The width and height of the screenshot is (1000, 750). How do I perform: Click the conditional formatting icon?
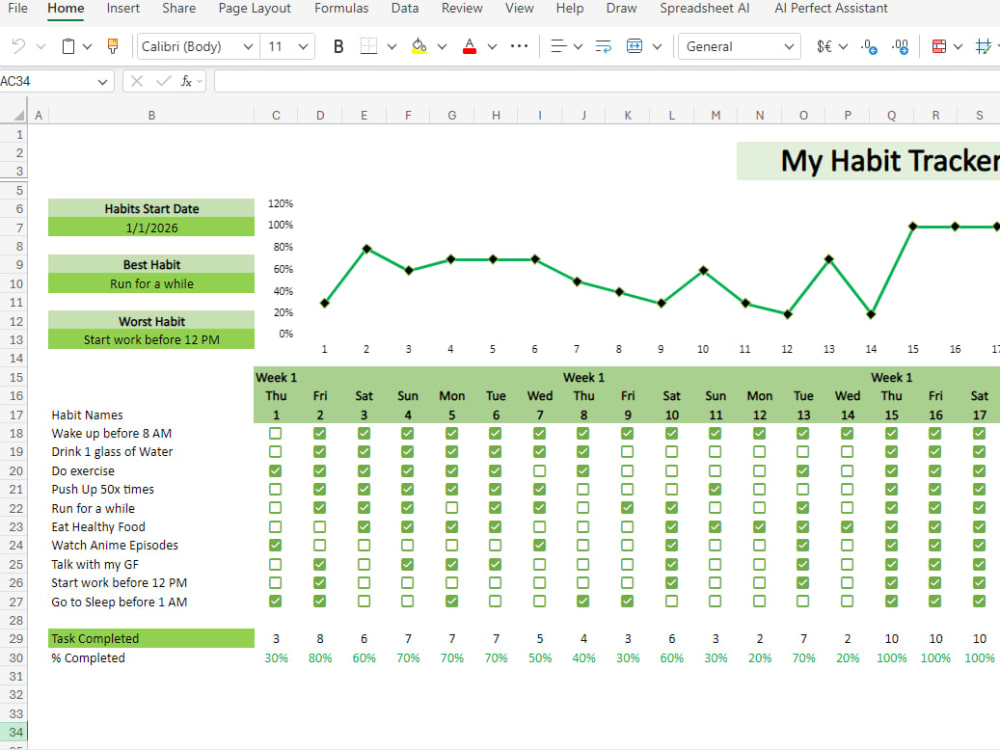pos(939,46)
